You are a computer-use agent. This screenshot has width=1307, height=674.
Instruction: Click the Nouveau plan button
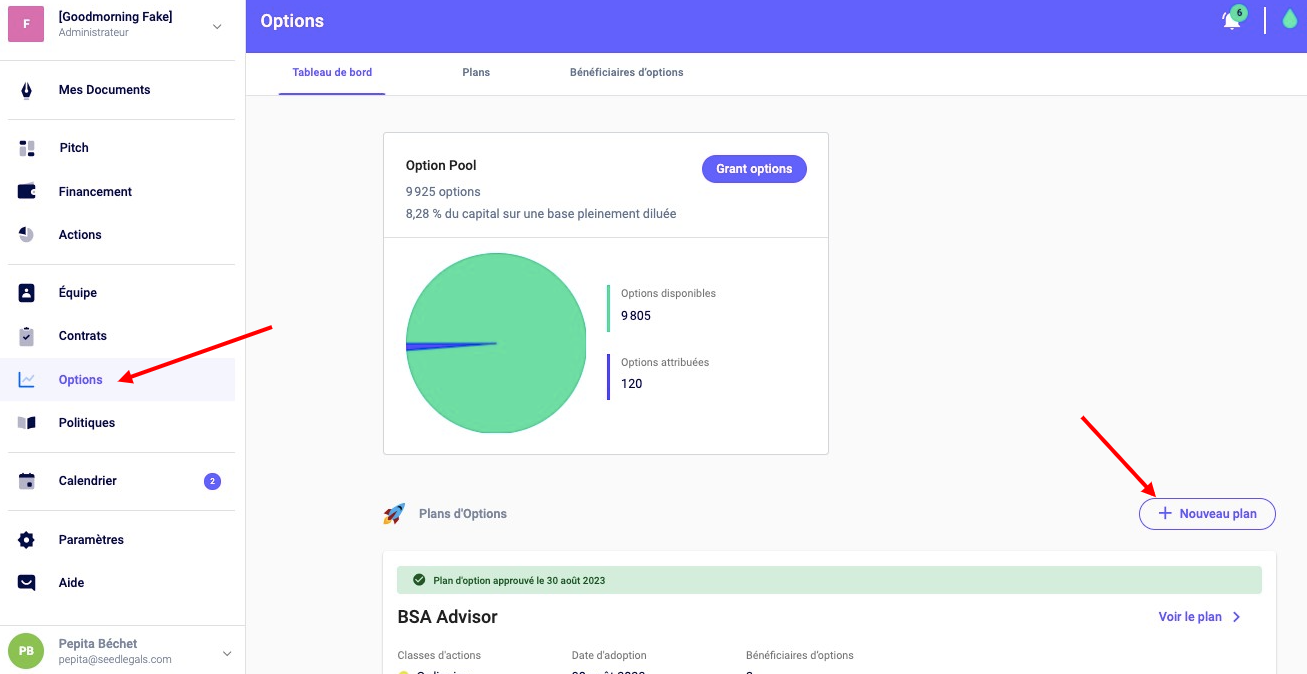(1207, 514)
